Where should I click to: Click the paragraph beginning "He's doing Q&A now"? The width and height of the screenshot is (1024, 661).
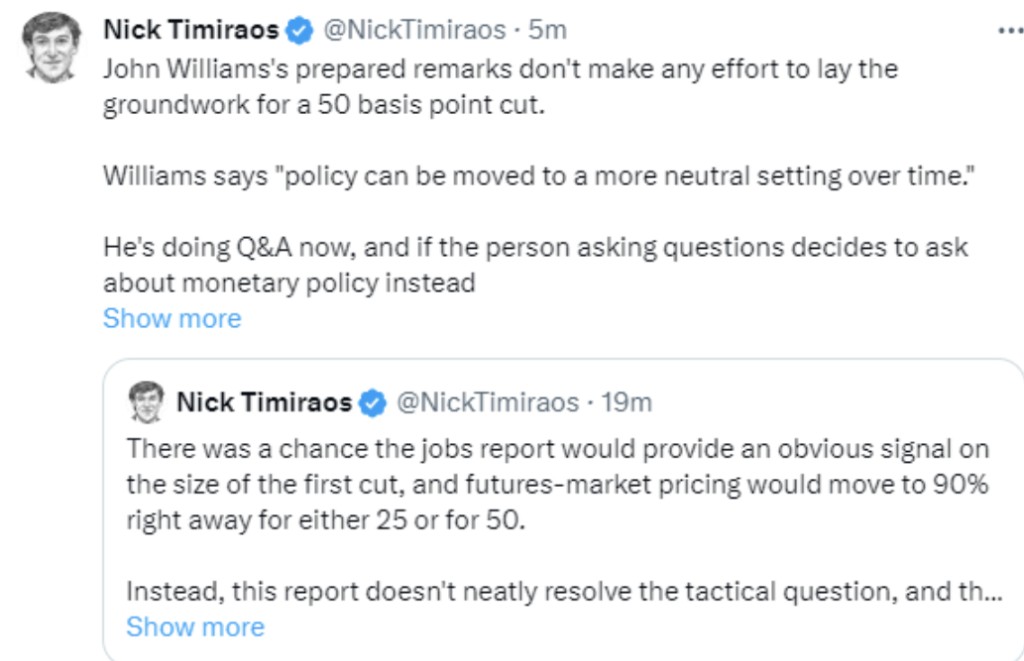(x=535, y=247)
